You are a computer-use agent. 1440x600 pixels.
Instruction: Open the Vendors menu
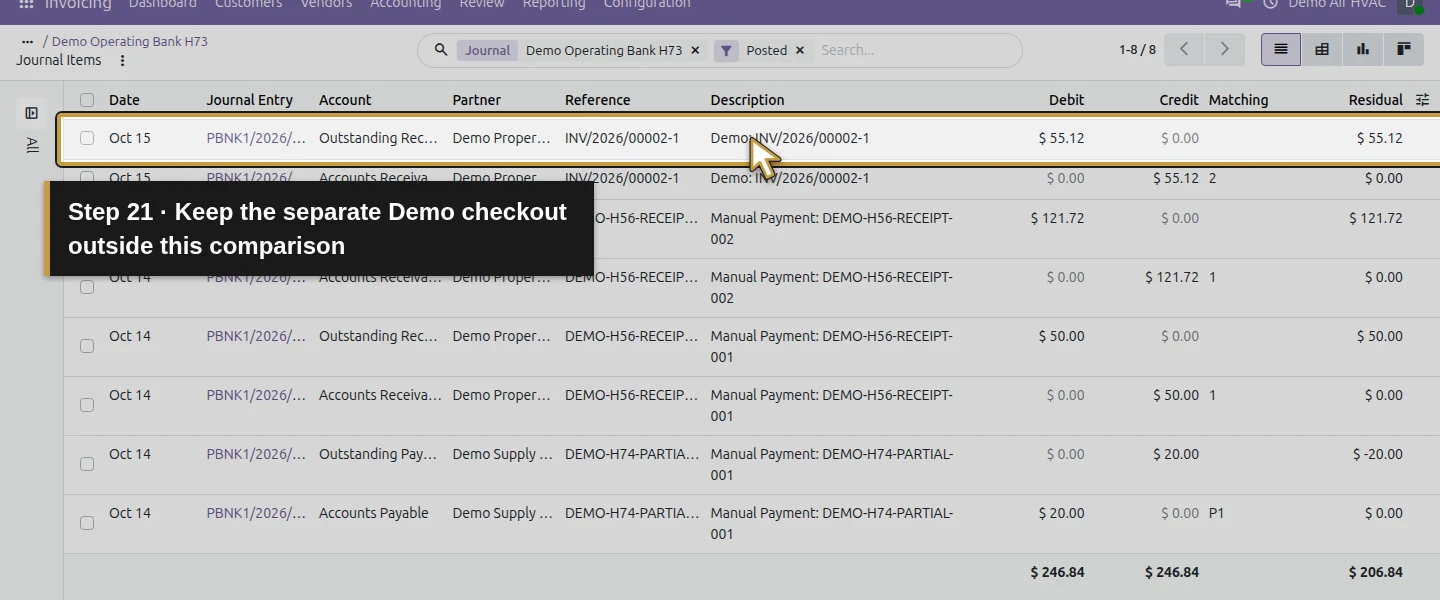(326, 4)
